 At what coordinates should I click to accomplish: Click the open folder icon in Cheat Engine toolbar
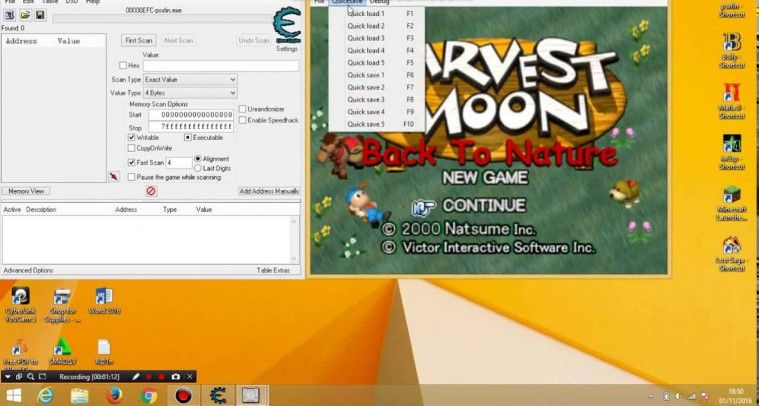click(24, 16)
